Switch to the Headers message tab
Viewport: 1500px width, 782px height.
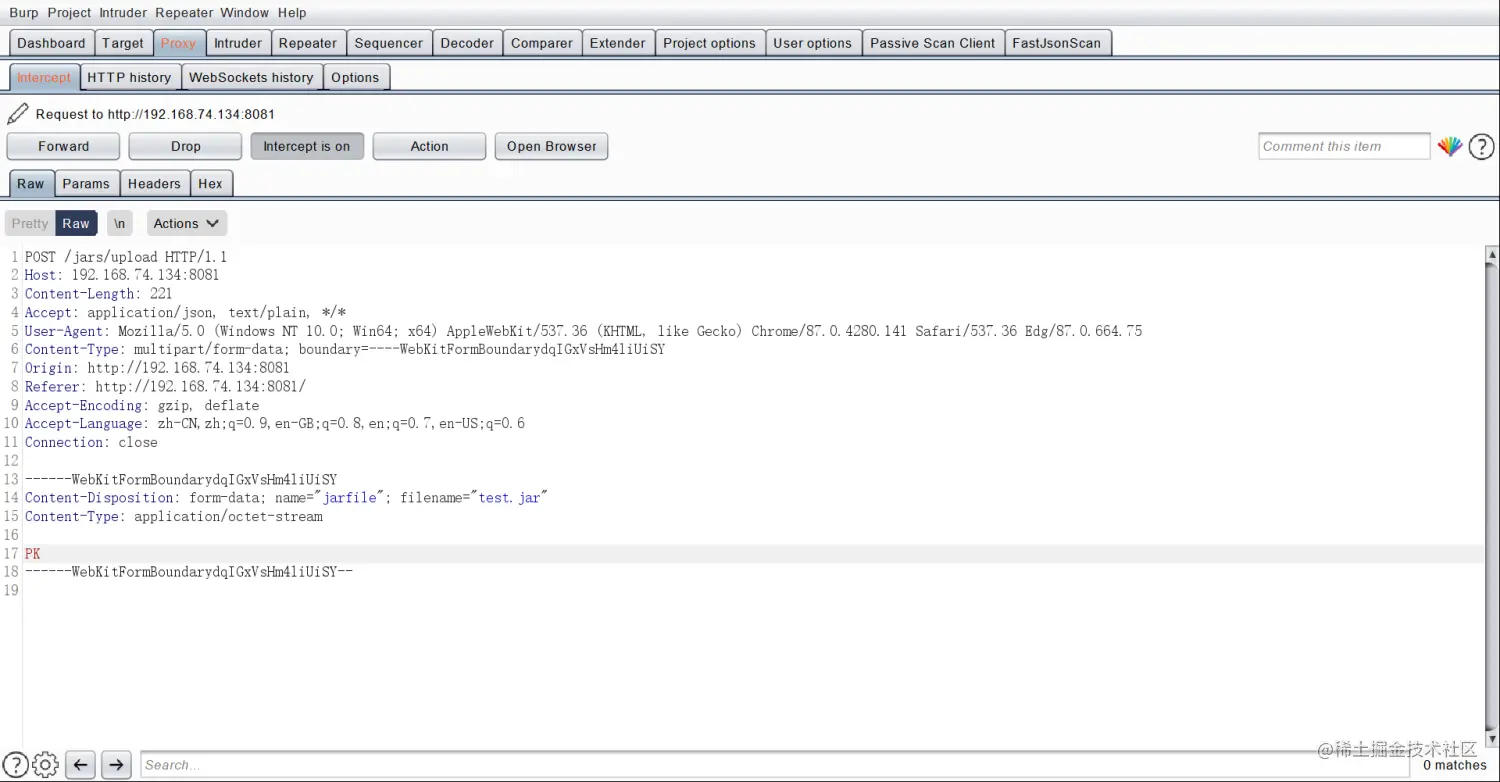tap(154, 183)
